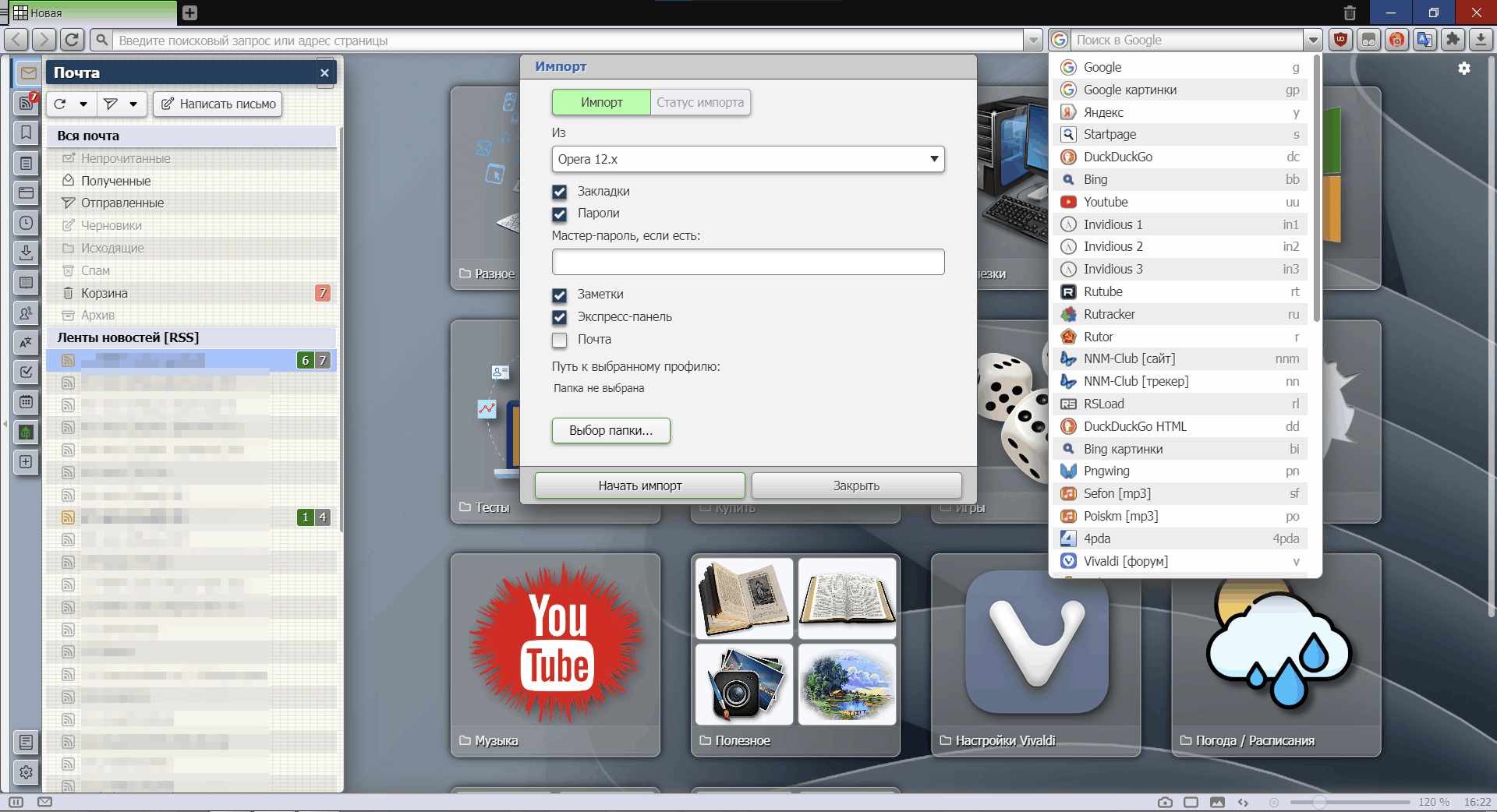Image resolution: width=1497 pixels, height=812 pixels.
Task: Open a new tab with the plus button
Action: (189, 12)
